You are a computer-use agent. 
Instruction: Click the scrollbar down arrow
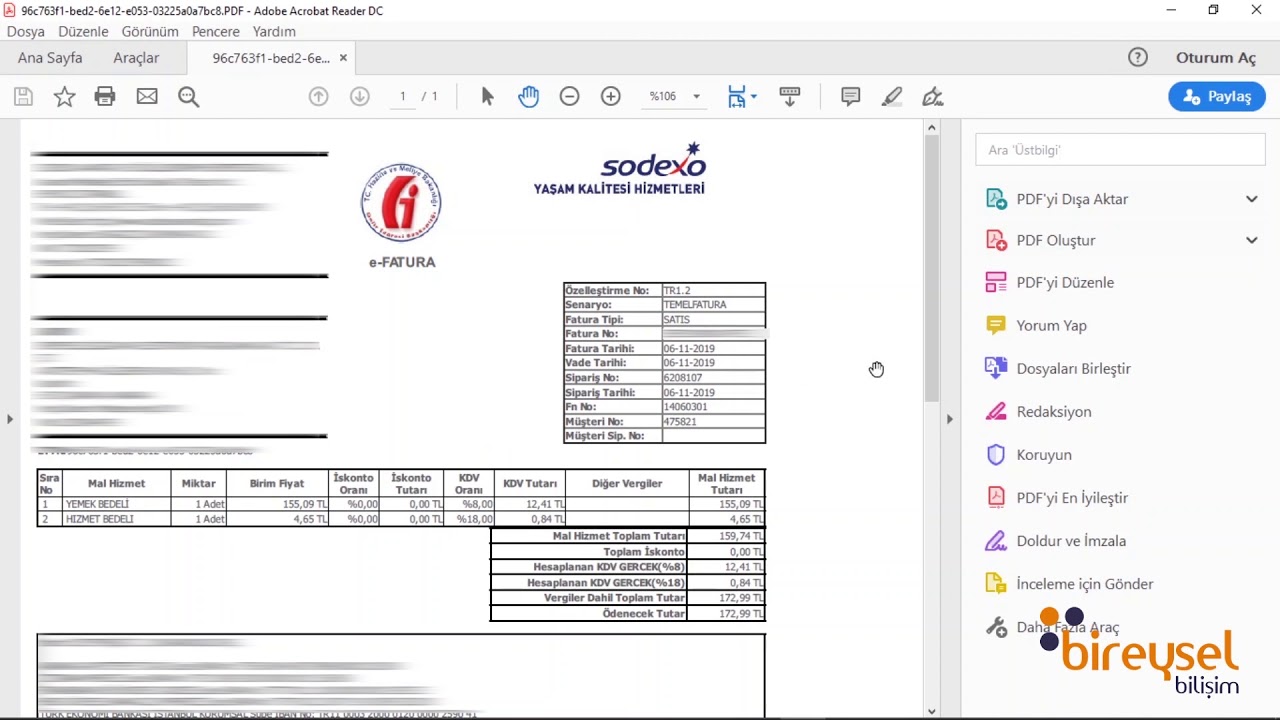coord(932,711)
